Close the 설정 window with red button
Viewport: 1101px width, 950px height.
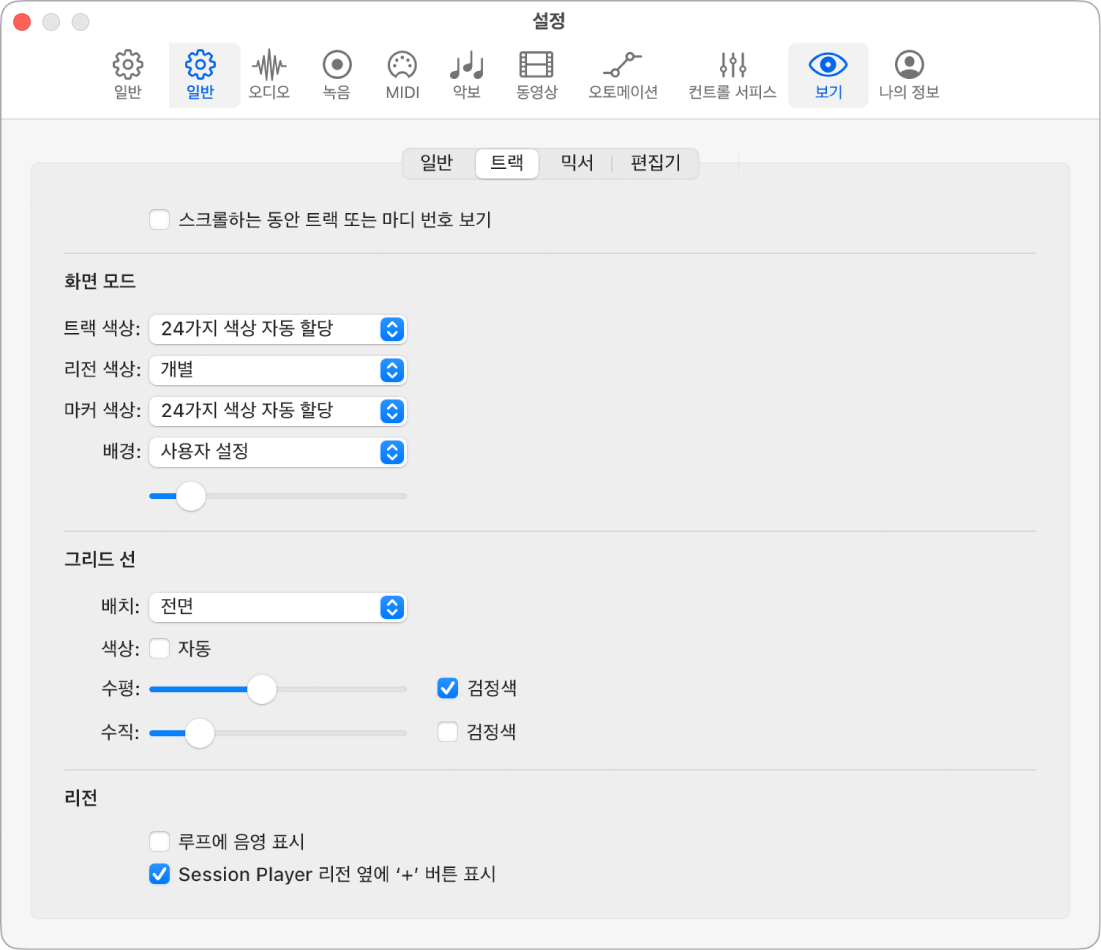tap(22, 22)
